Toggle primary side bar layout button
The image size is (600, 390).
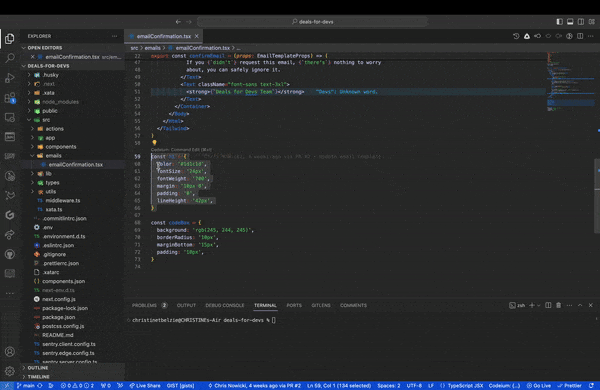pyautogui.click(x=559, y=22)
